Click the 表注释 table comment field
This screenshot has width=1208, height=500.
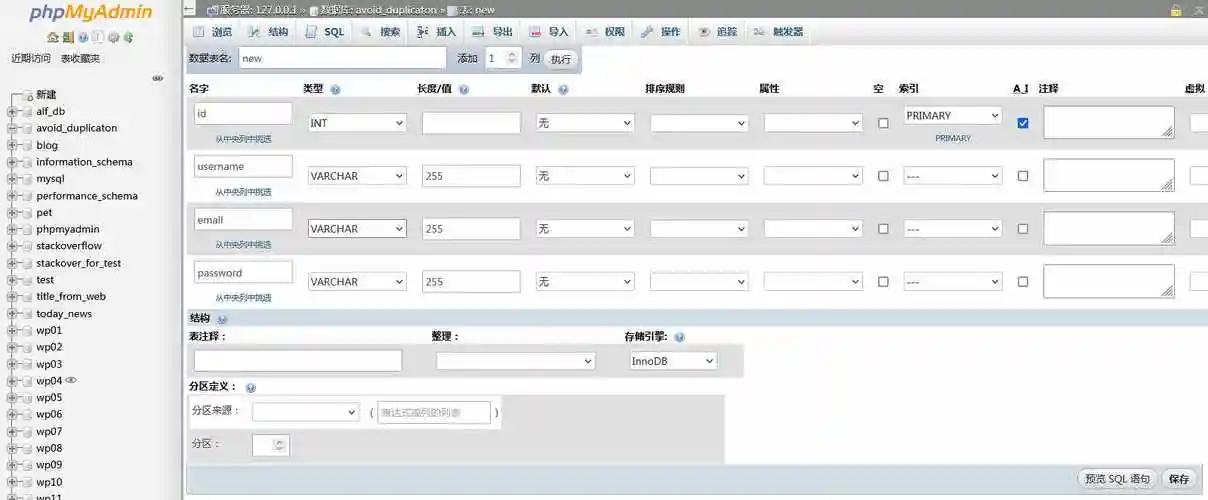[x=298, y=361]
